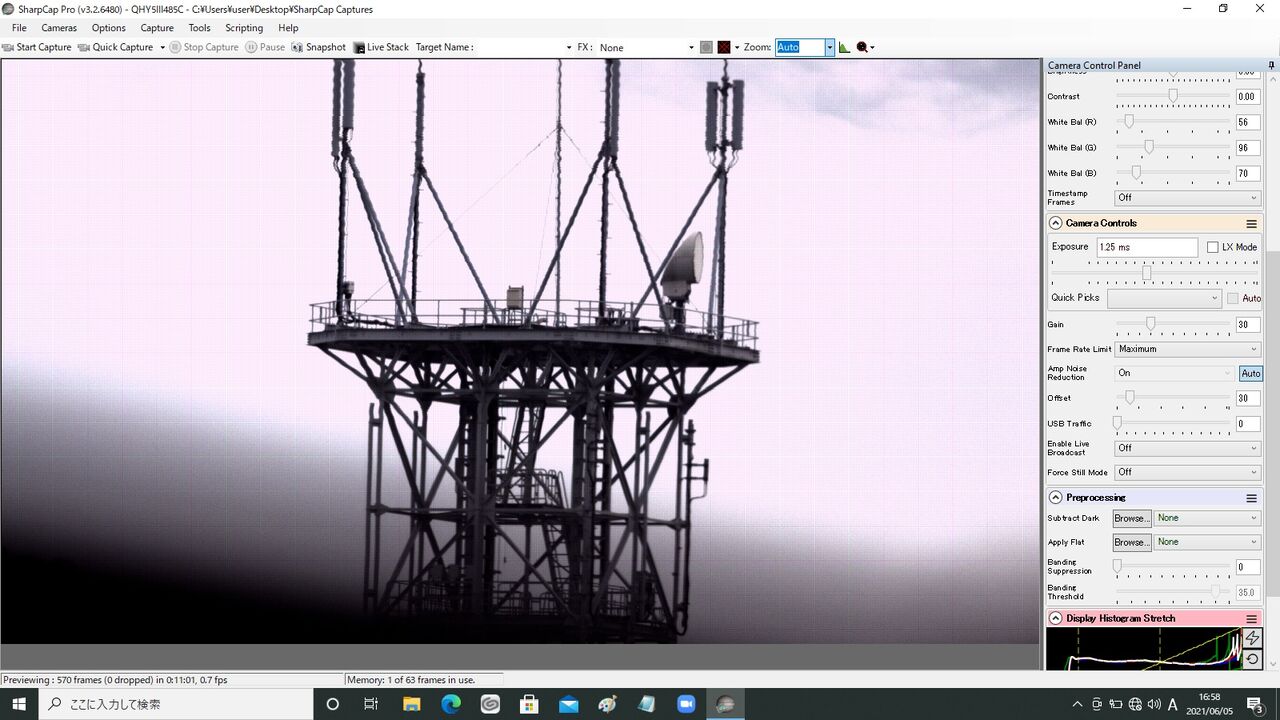Open Zoom from the taskbar
This screenshot has height=720, width=1280.
point(687,704)
